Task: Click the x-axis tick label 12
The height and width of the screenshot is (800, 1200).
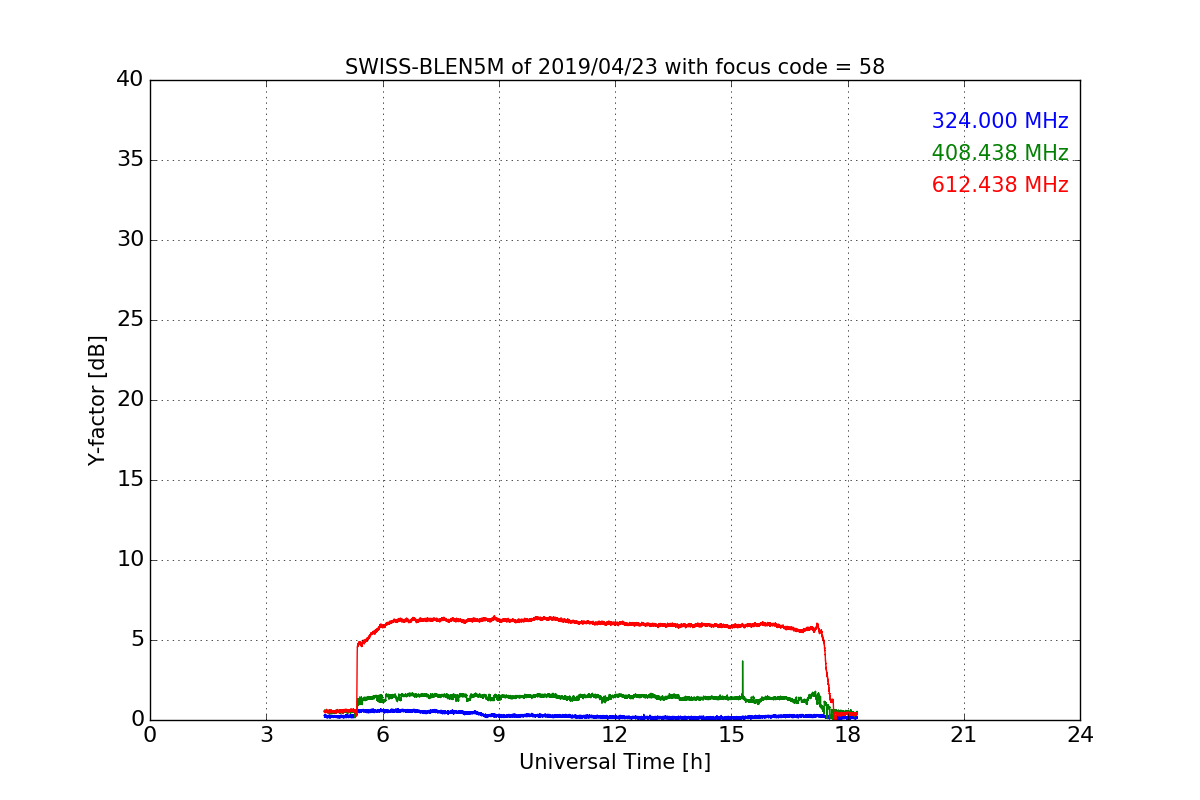Action: [615, 735]
